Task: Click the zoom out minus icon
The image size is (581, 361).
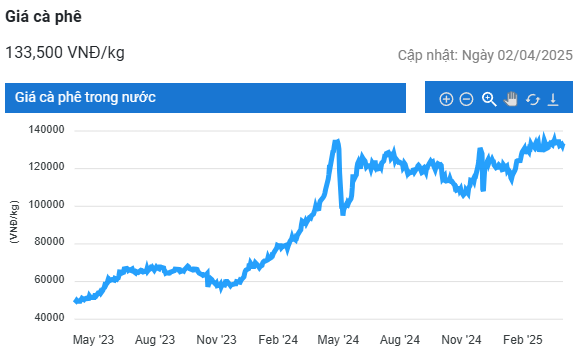Action: coord(467,99)
